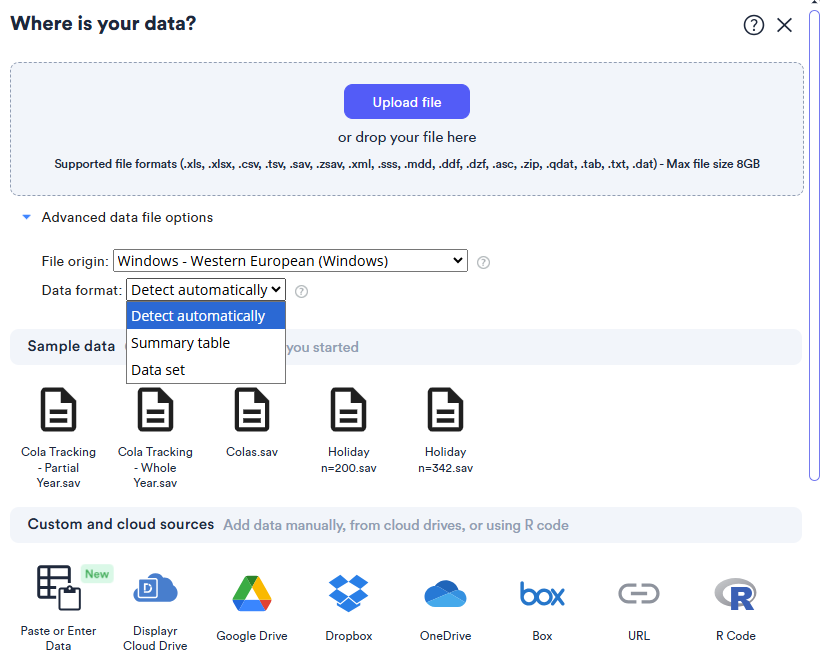This screenshot has width=820, height=662.
Task: Load Colas.sav sample file
Action: pos(252,411)
